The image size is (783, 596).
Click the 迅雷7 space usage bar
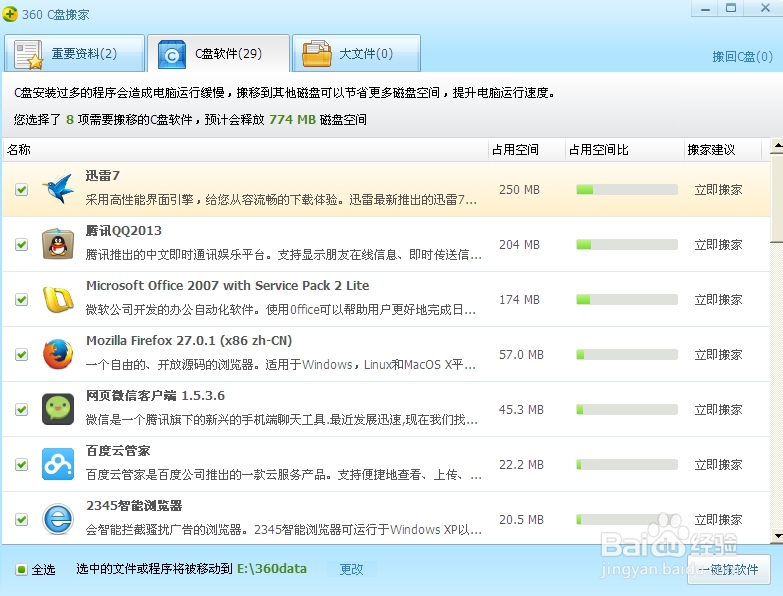[627, 190]
